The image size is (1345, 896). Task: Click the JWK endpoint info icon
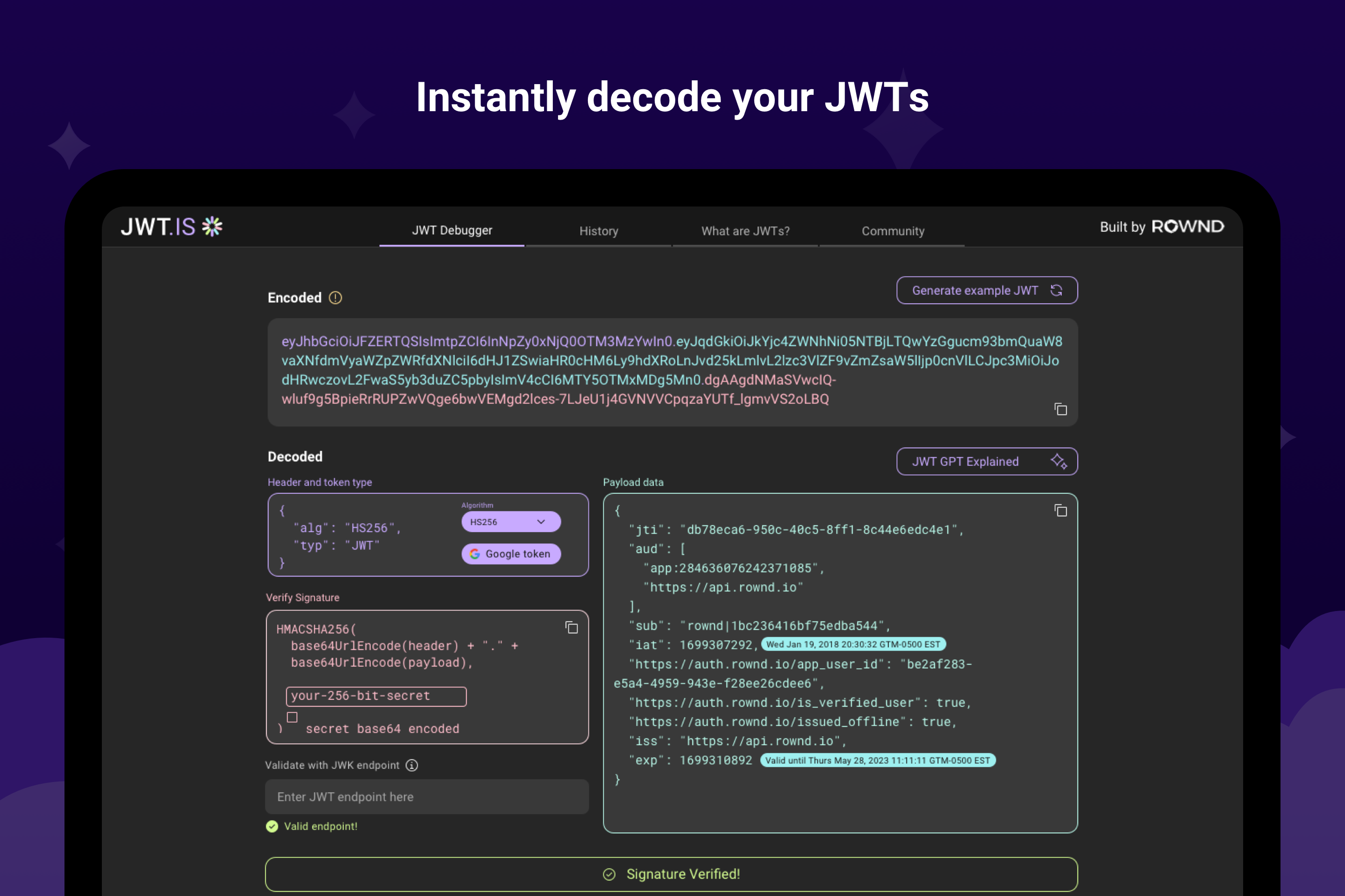(412, 765)
